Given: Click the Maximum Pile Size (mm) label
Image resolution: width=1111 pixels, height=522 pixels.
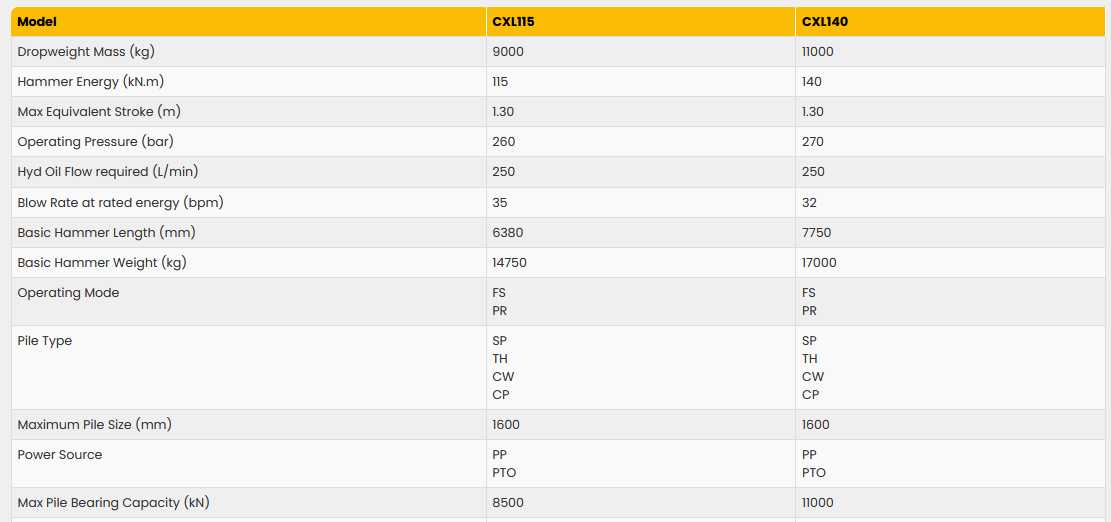Looking at the screenshot, I should (95, 424).
